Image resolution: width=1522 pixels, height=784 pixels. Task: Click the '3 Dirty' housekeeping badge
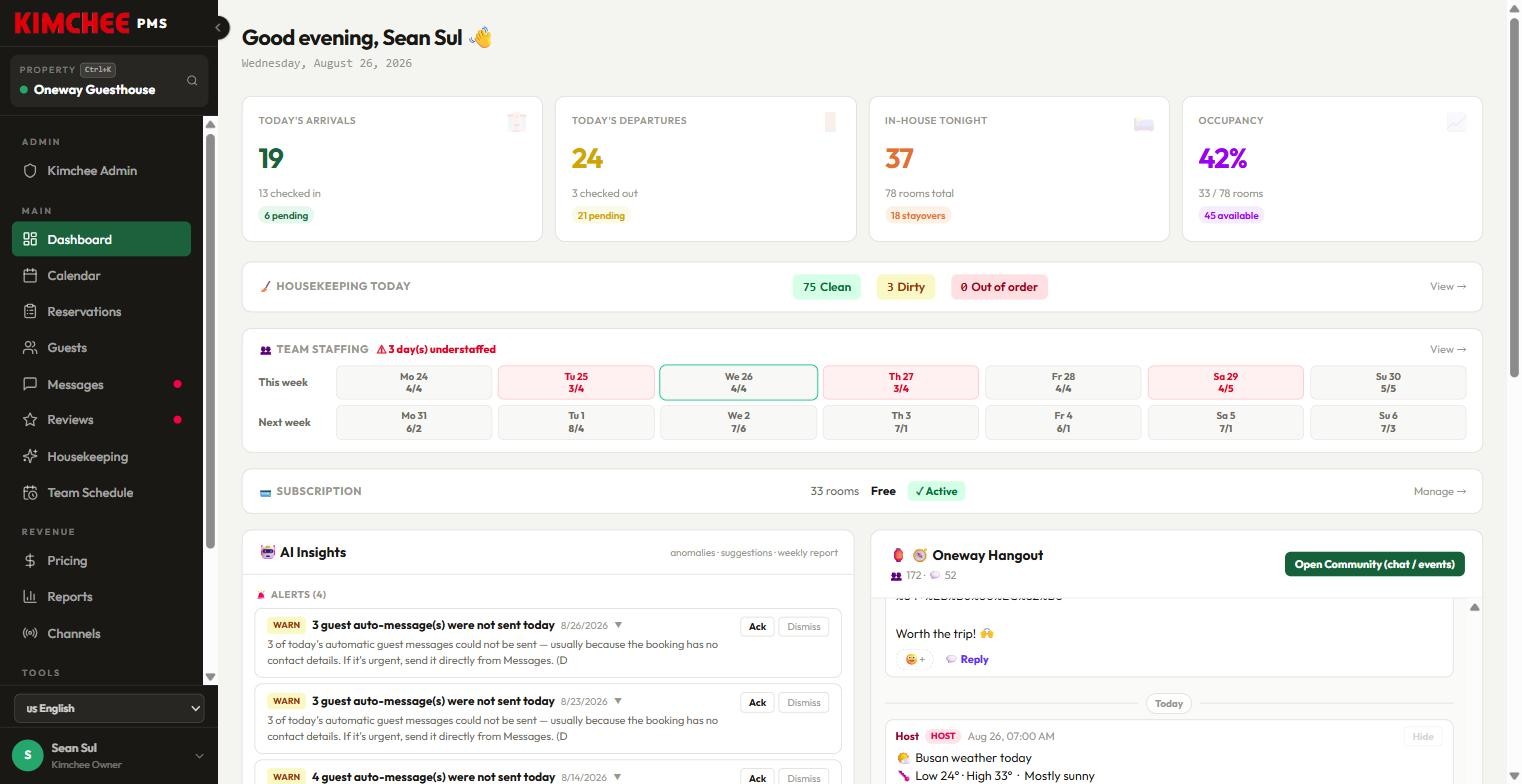(x=906, y=287)
